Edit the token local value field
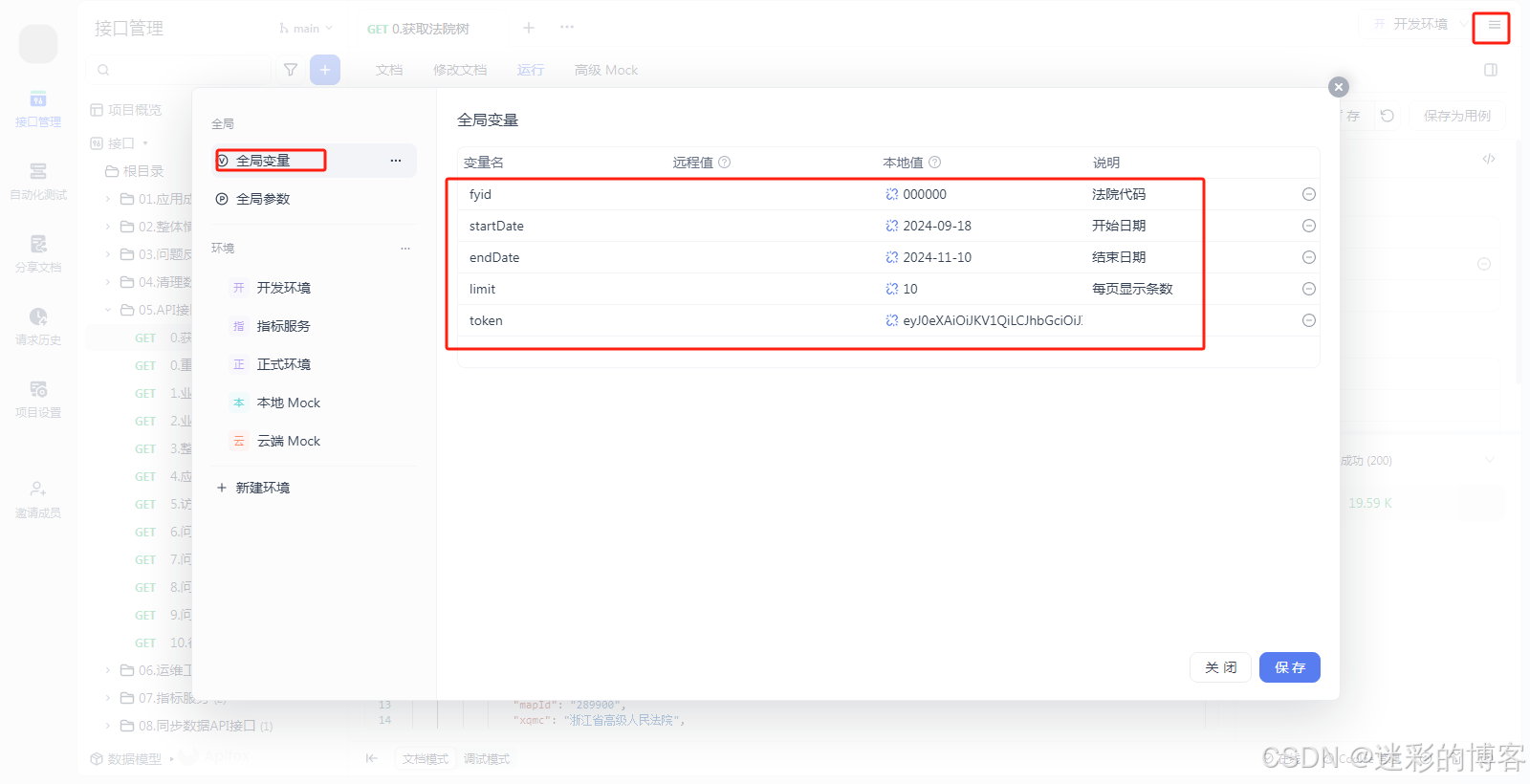This screenshot has height=784, width=1530. pos(981,320)
